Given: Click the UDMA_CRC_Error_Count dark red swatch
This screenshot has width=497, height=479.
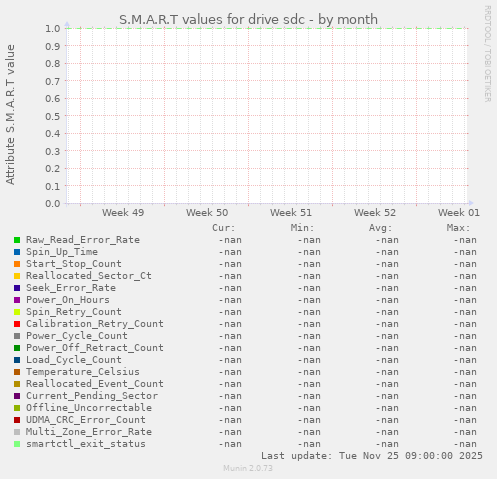Looking at the screenshot, I should pyautogui.click(x=17, y=420).
